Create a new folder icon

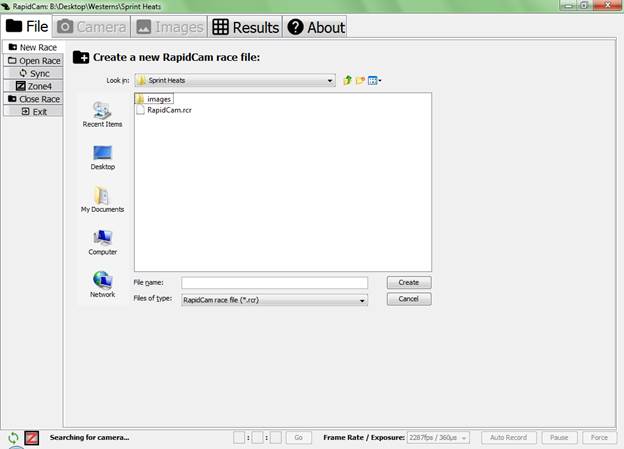(x=360, y=80)
